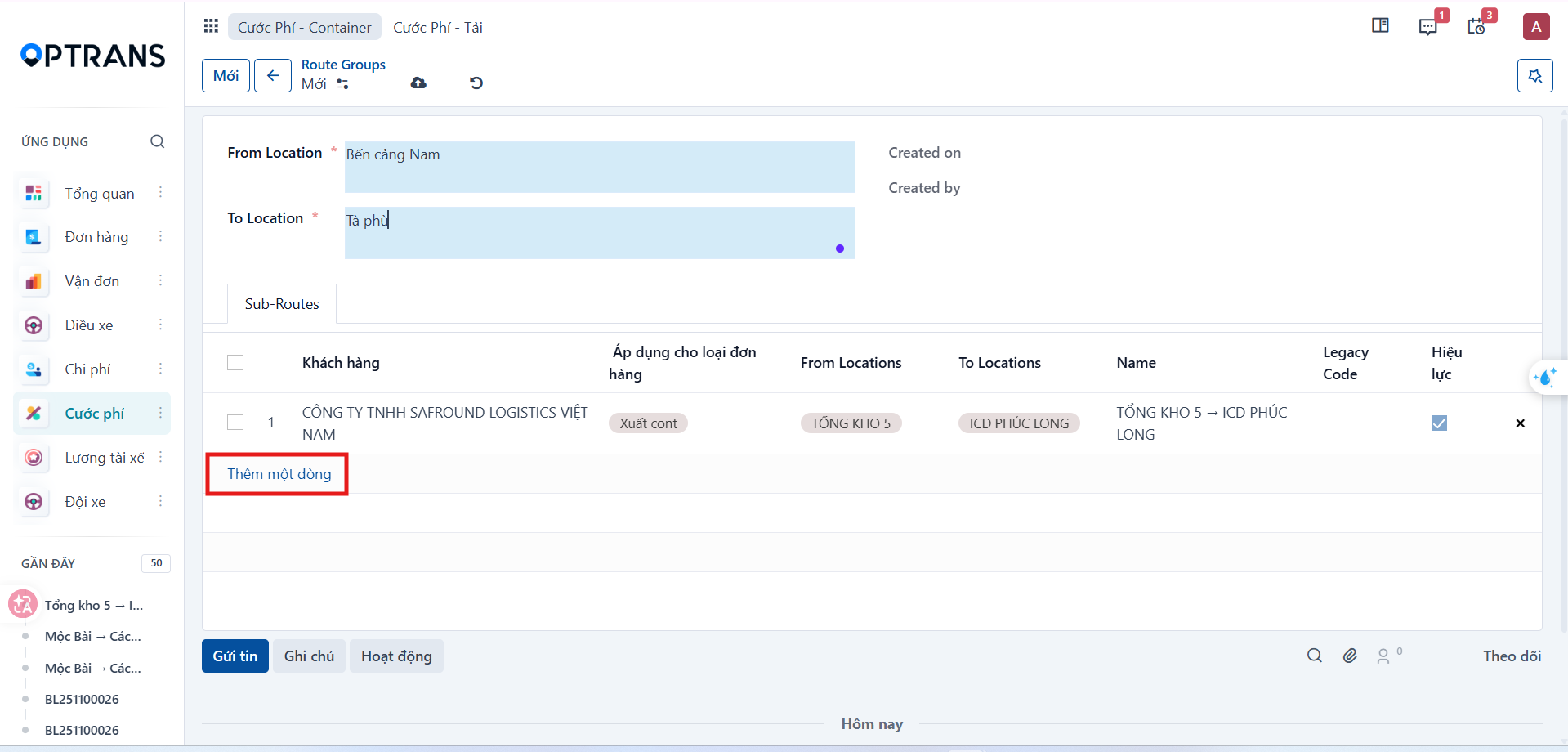Click Thêm một dòng link
This screenshot has height=752, width=1568.
click(x=279, y=474)
